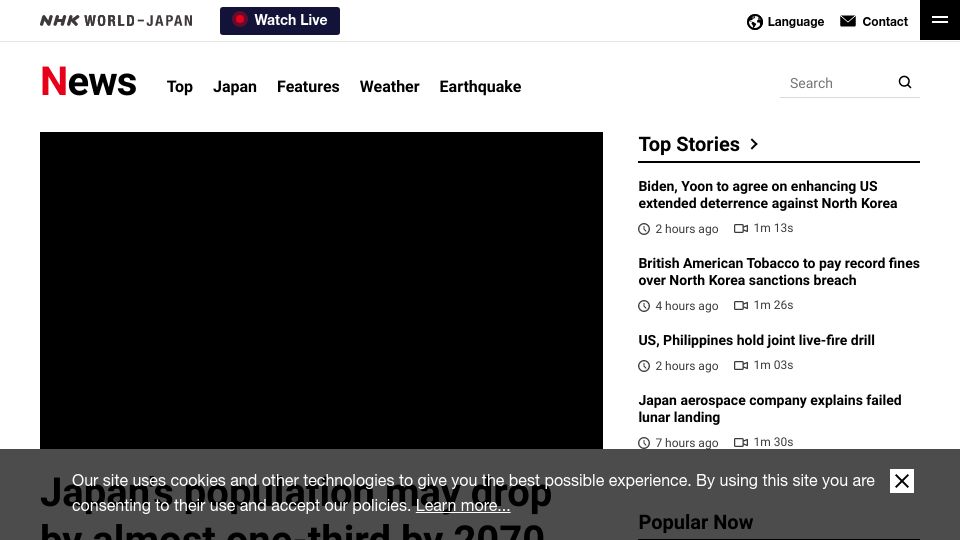Click the clock icon beside 7 hours ago

(644, 443)
